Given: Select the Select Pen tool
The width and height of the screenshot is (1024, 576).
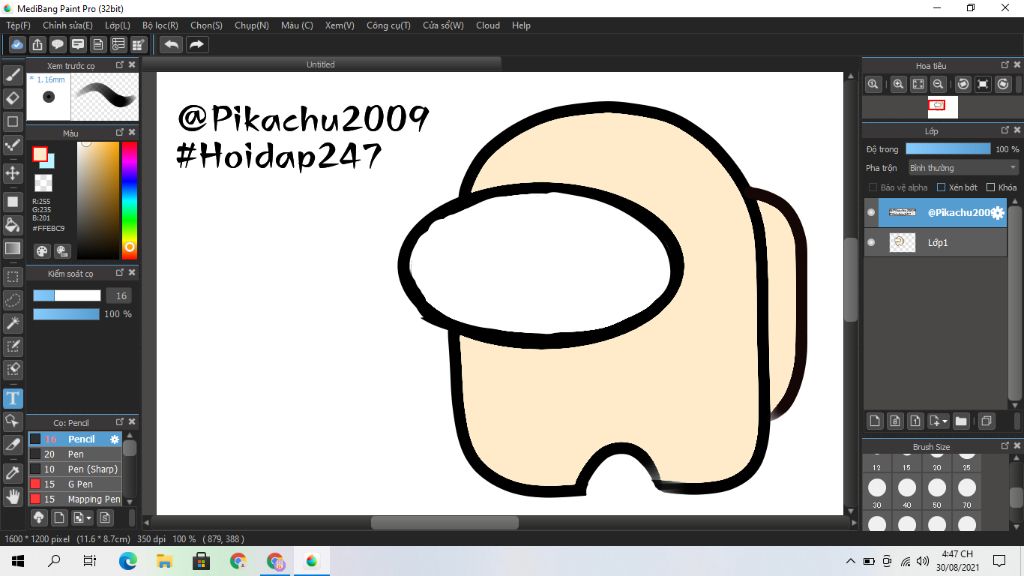Looking at the screenshot, I should pyautogui.click(x=12, y=346).
